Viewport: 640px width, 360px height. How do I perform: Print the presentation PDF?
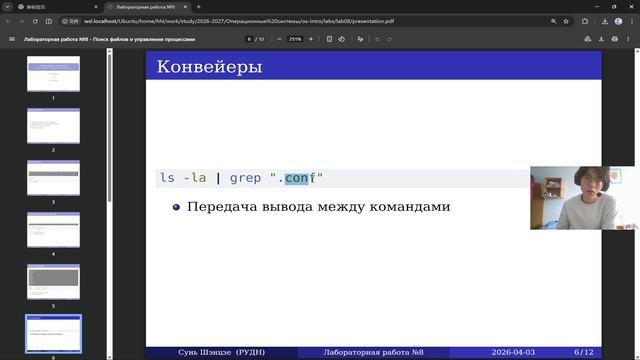click(x=615, y=39)
